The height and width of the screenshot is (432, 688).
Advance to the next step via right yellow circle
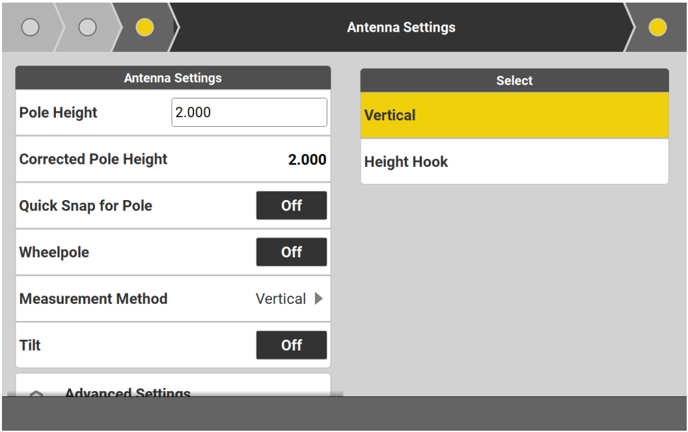coord(657,27)
